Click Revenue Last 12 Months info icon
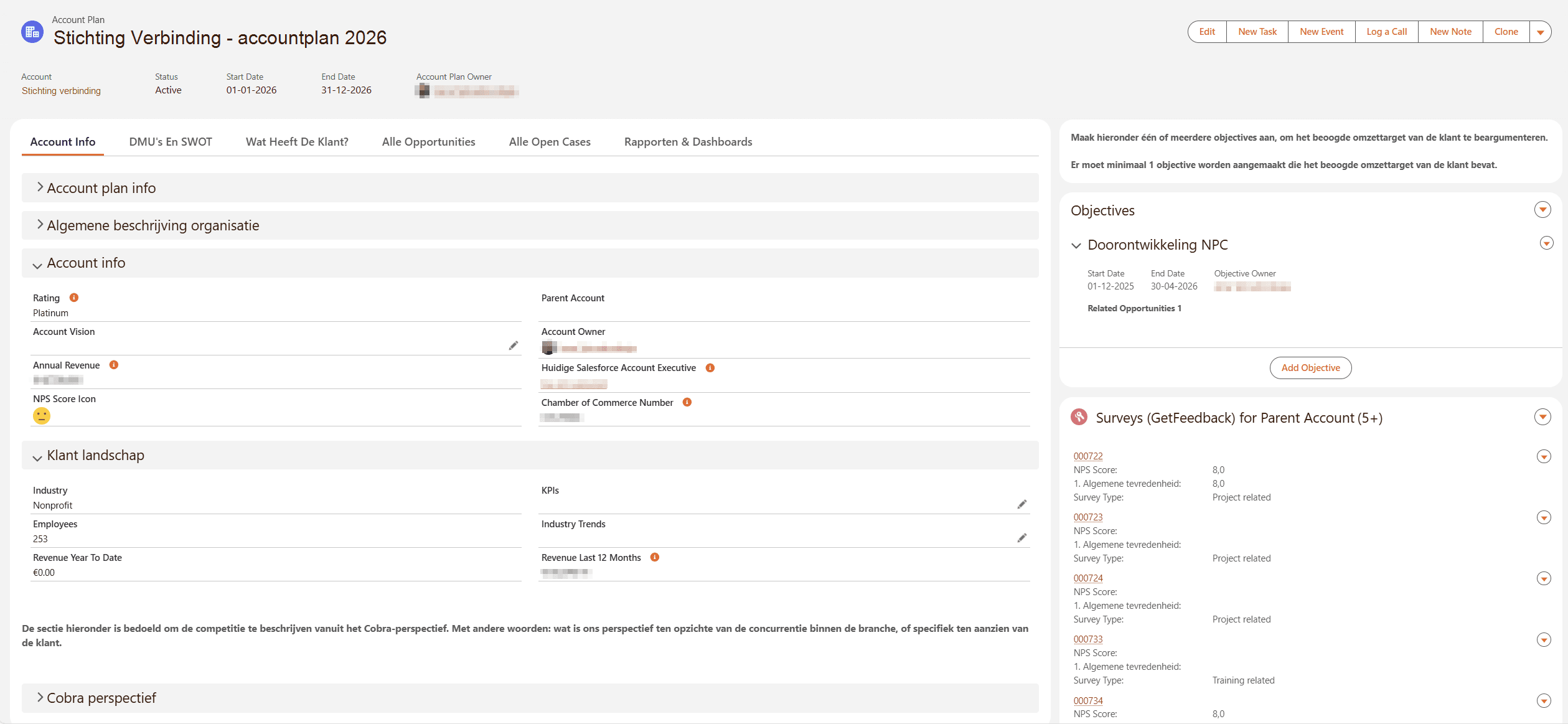 (655, 557)
